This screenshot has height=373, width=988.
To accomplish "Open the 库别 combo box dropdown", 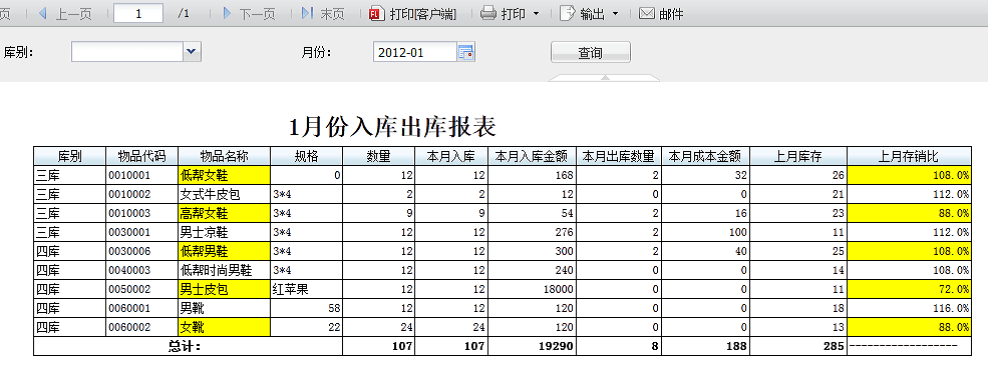I will coord(192,52).
